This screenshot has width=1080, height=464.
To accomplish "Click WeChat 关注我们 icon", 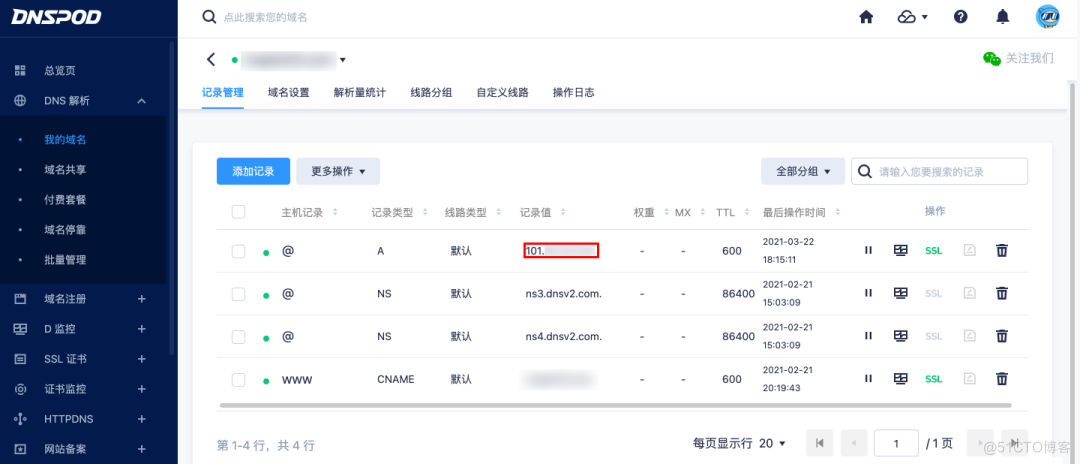I will tap(992, 59).
